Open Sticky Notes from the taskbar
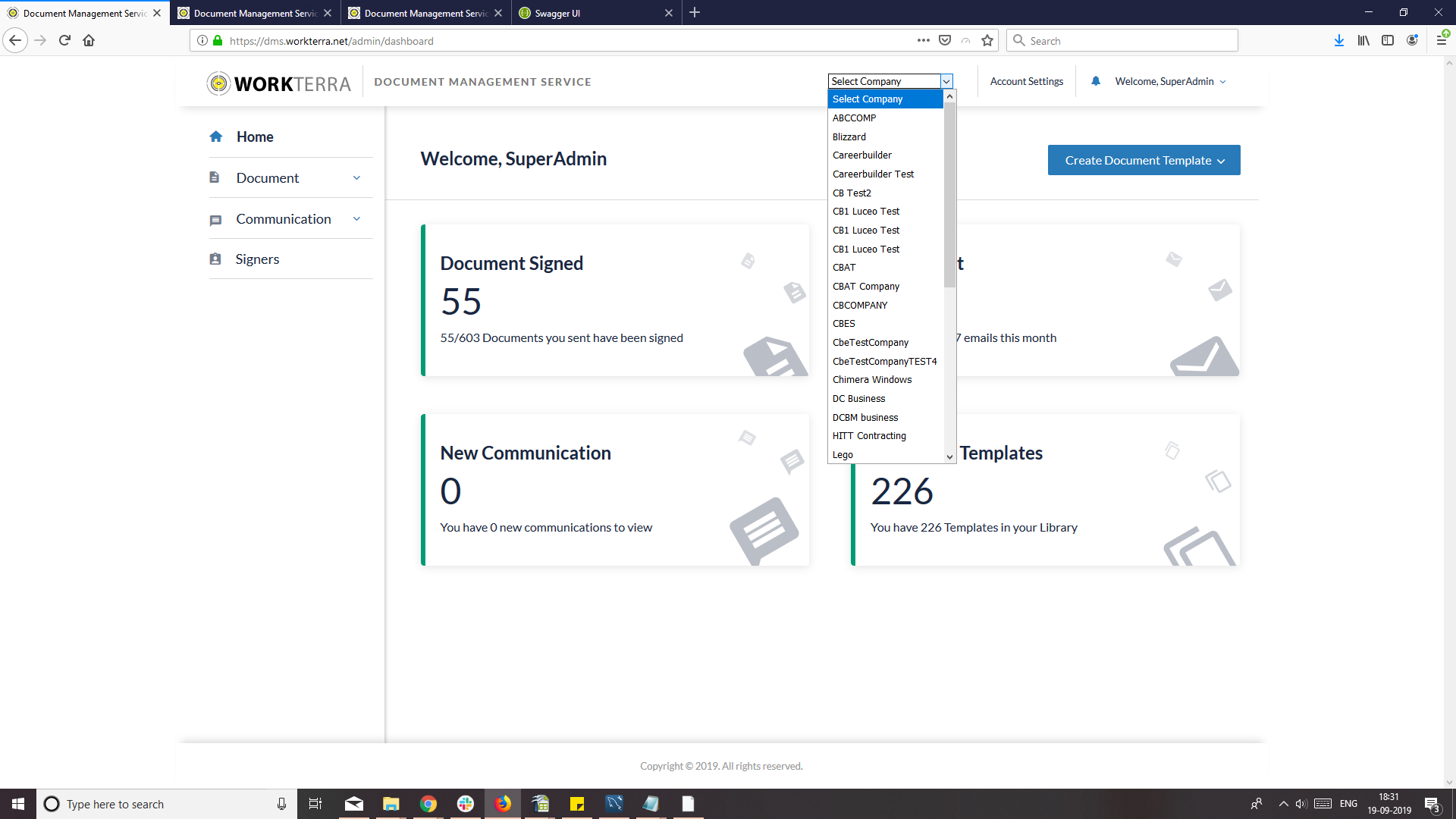This screenshot has width=1456, height=819. tap(577, 804)
